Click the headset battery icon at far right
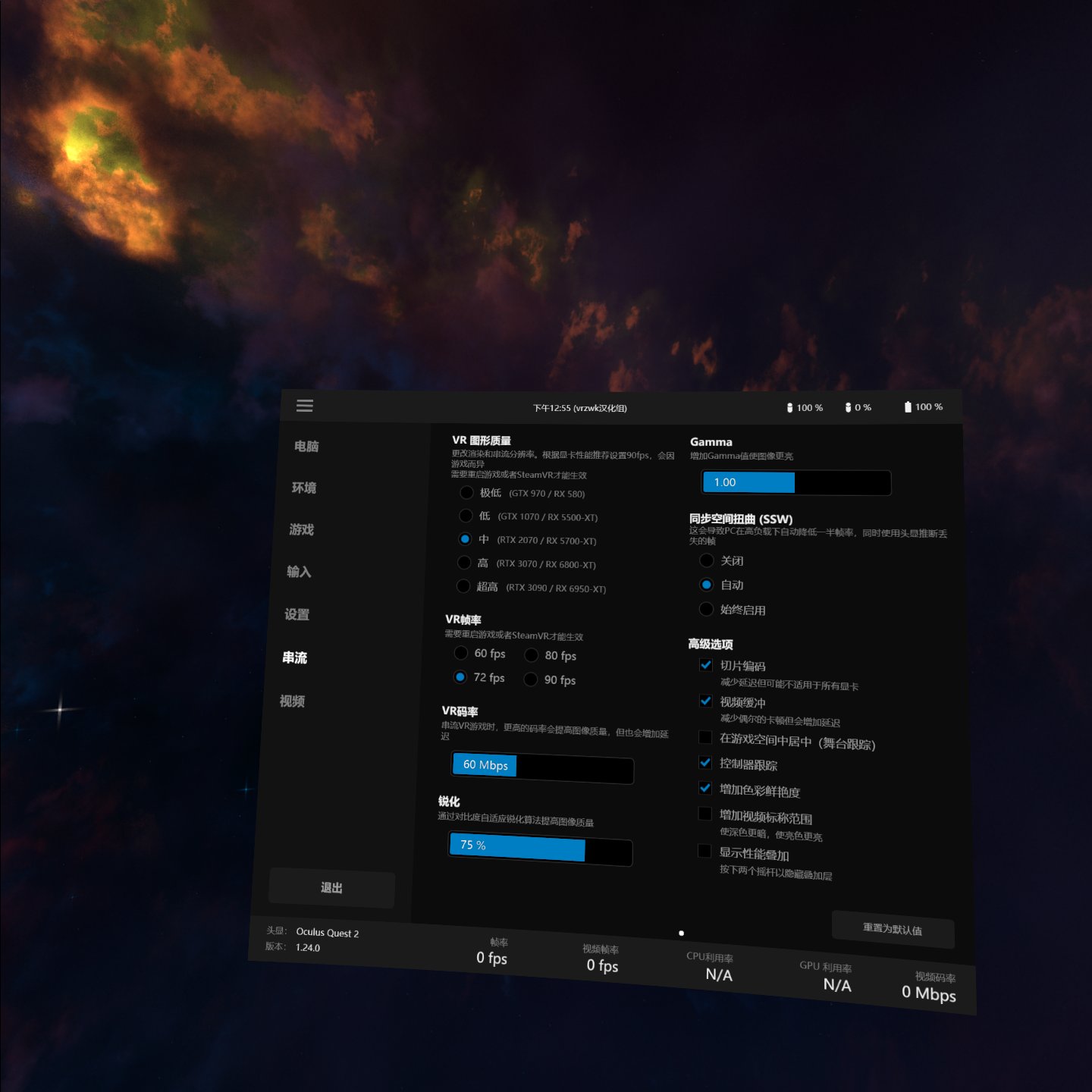This screenshot has height=1092, width=1092. click(x=908, y=407)
